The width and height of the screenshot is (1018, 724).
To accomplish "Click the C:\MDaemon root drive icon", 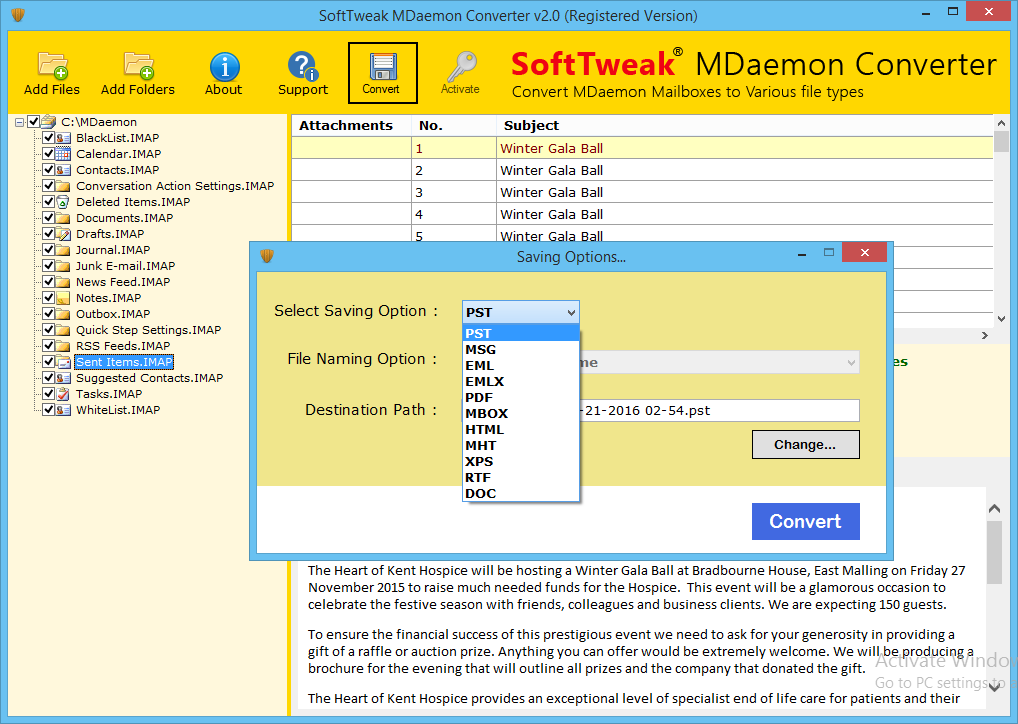I will tap(49, 121).
